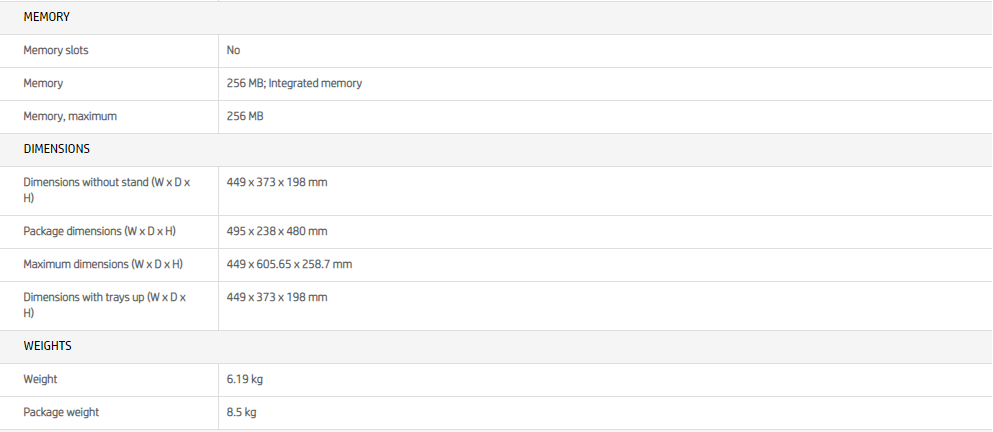Select the "Dimensions without stand" label

[106, 190]
